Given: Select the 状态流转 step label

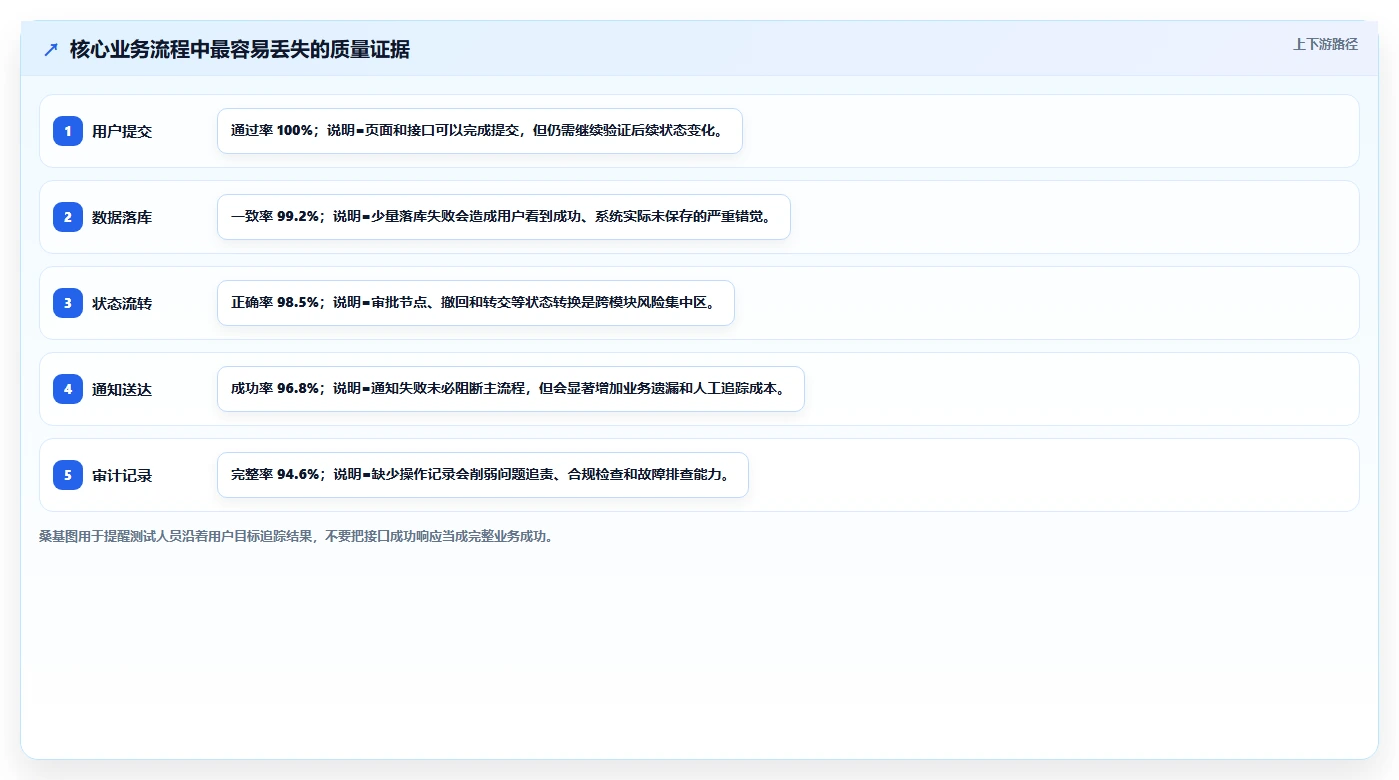Looking at the screenshot, I should pos(122,303).
